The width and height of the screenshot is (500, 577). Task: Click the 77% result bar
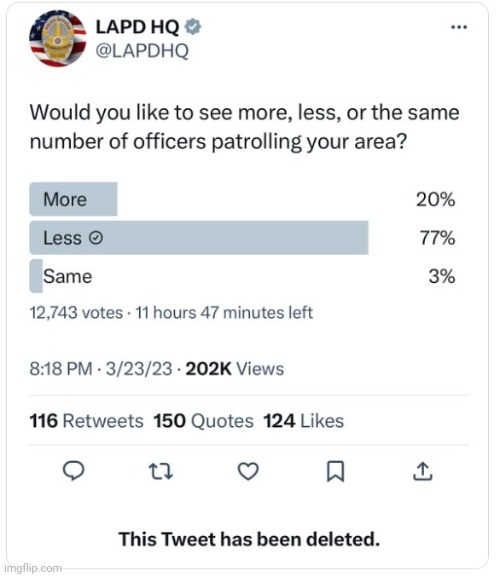[x=199, y=238]
